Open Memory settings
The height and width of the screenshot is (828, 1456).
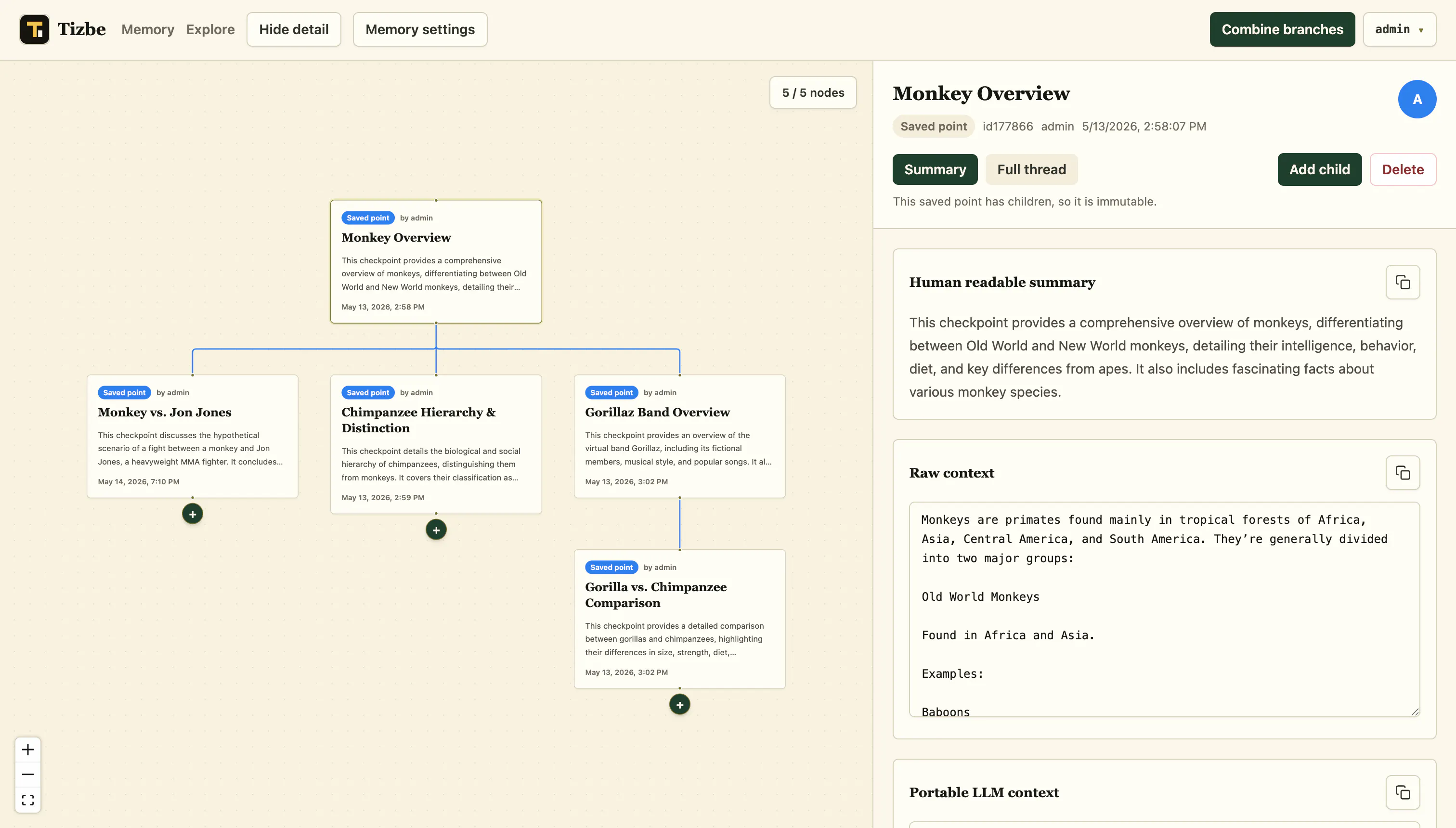point(420,29)
